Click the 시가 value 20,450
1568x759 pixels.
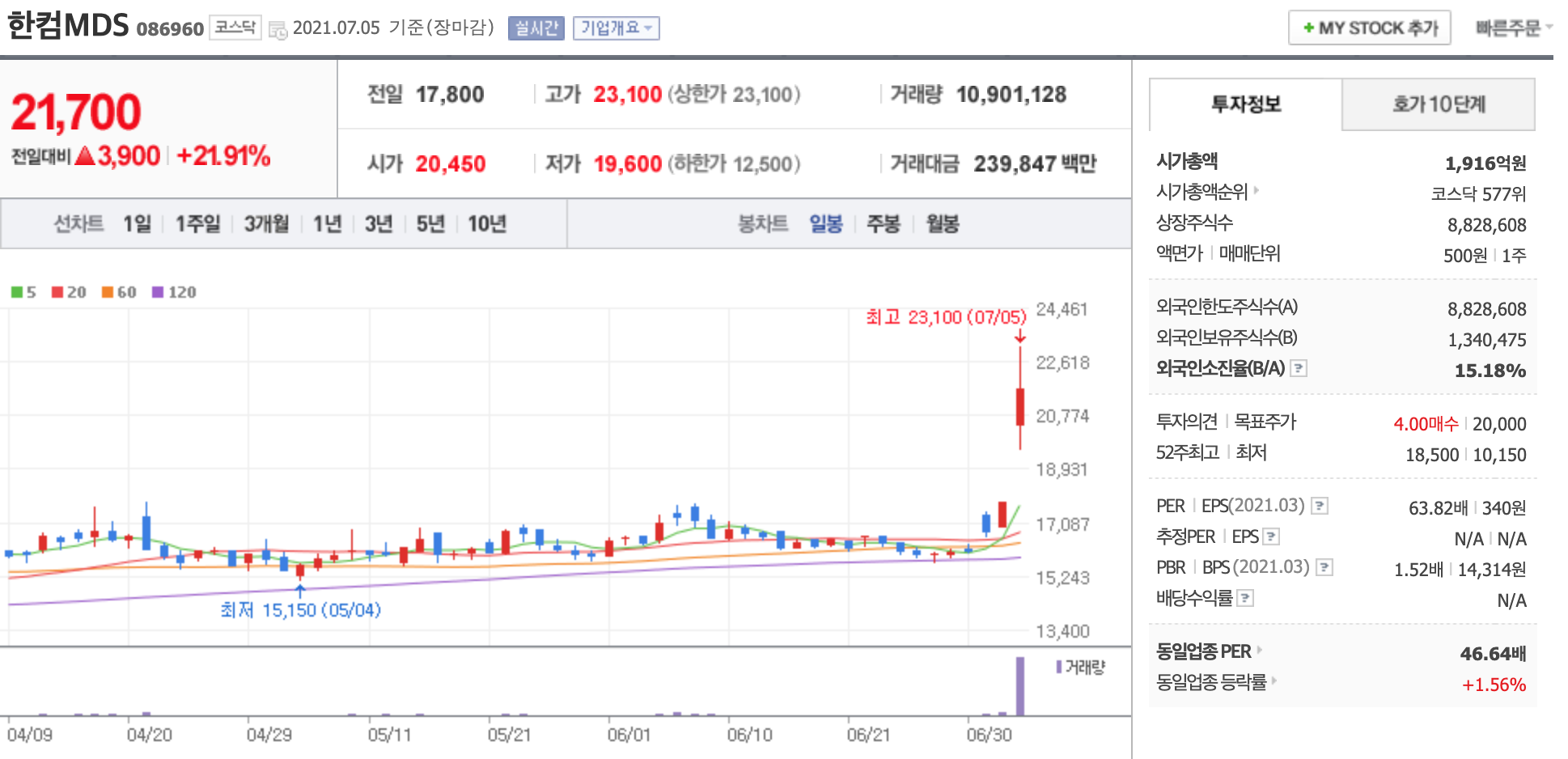pos(451,164)
